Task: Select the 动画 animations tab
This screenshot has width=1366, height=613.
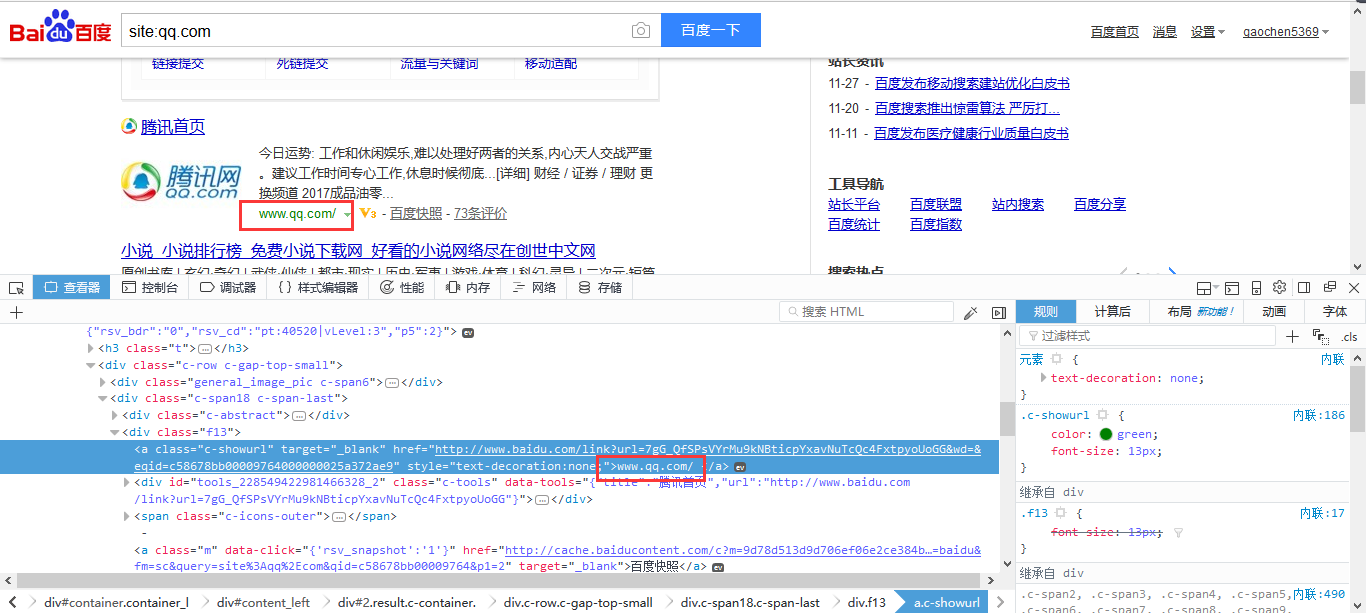Action: click(1273, 312)
